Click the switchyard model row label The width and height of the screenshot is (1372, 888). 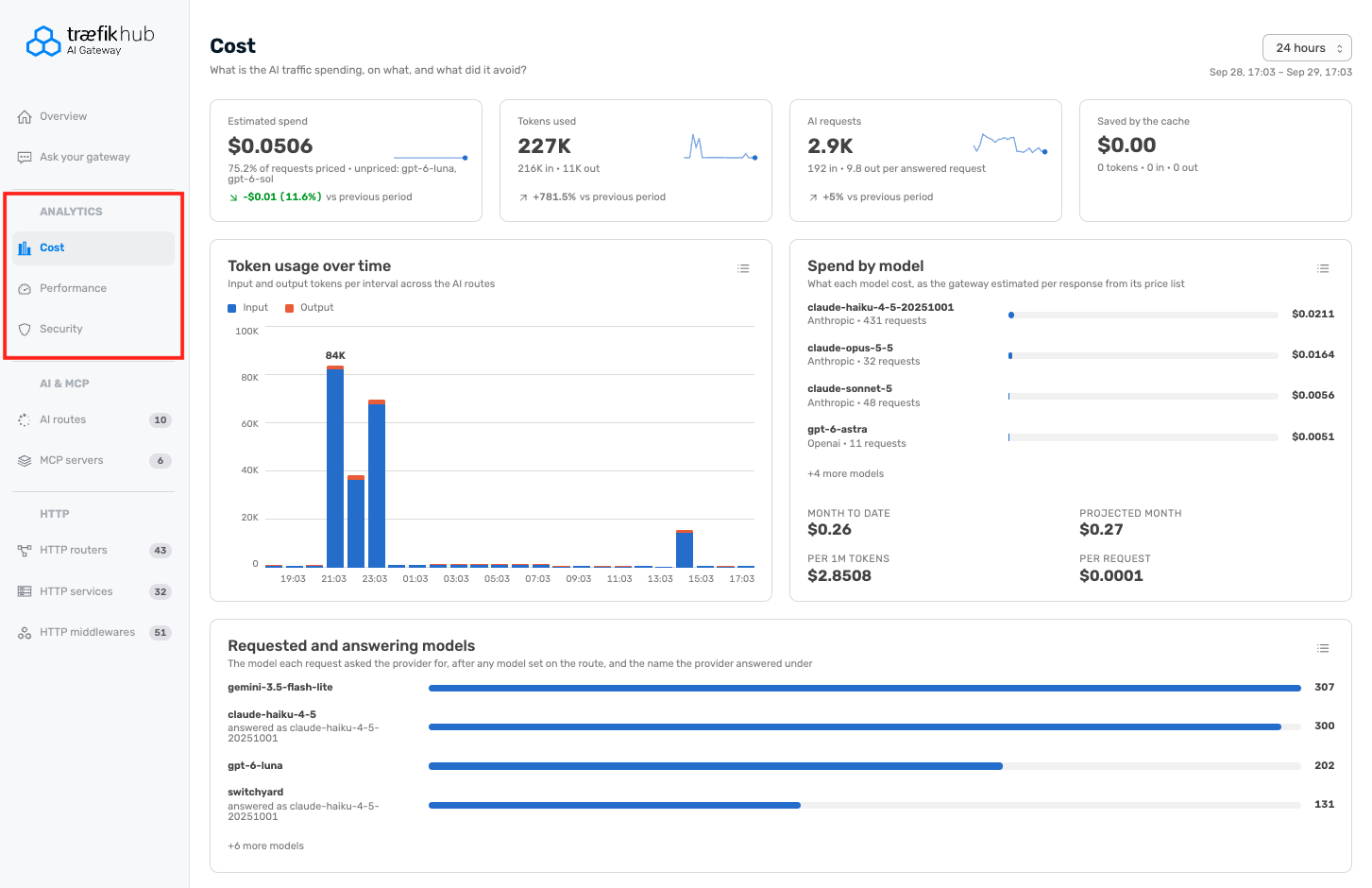pos(256,793)
